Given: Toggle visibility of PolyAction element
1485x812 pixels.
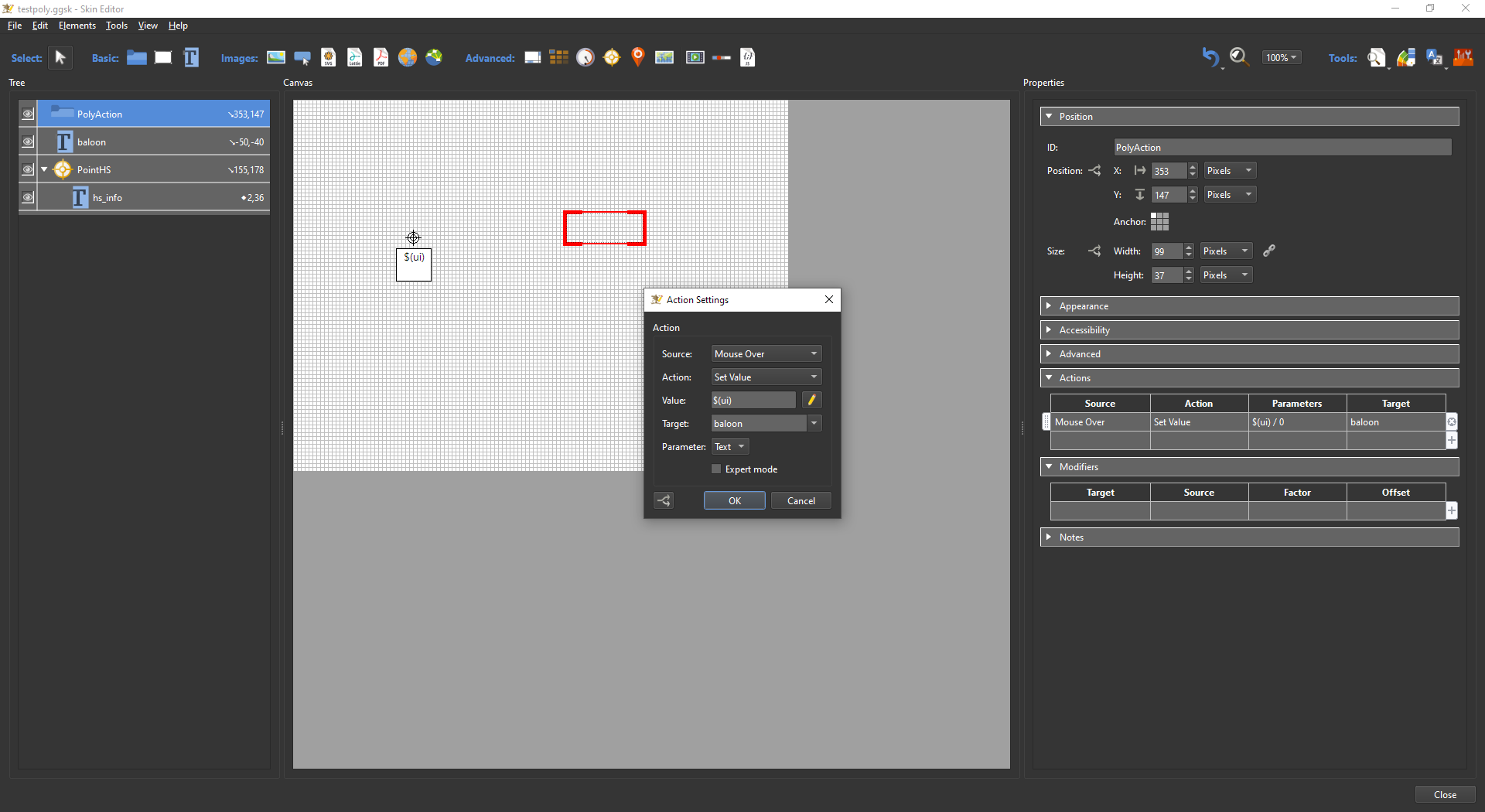Looking at the screenshot, I should [x=28, y=114].
